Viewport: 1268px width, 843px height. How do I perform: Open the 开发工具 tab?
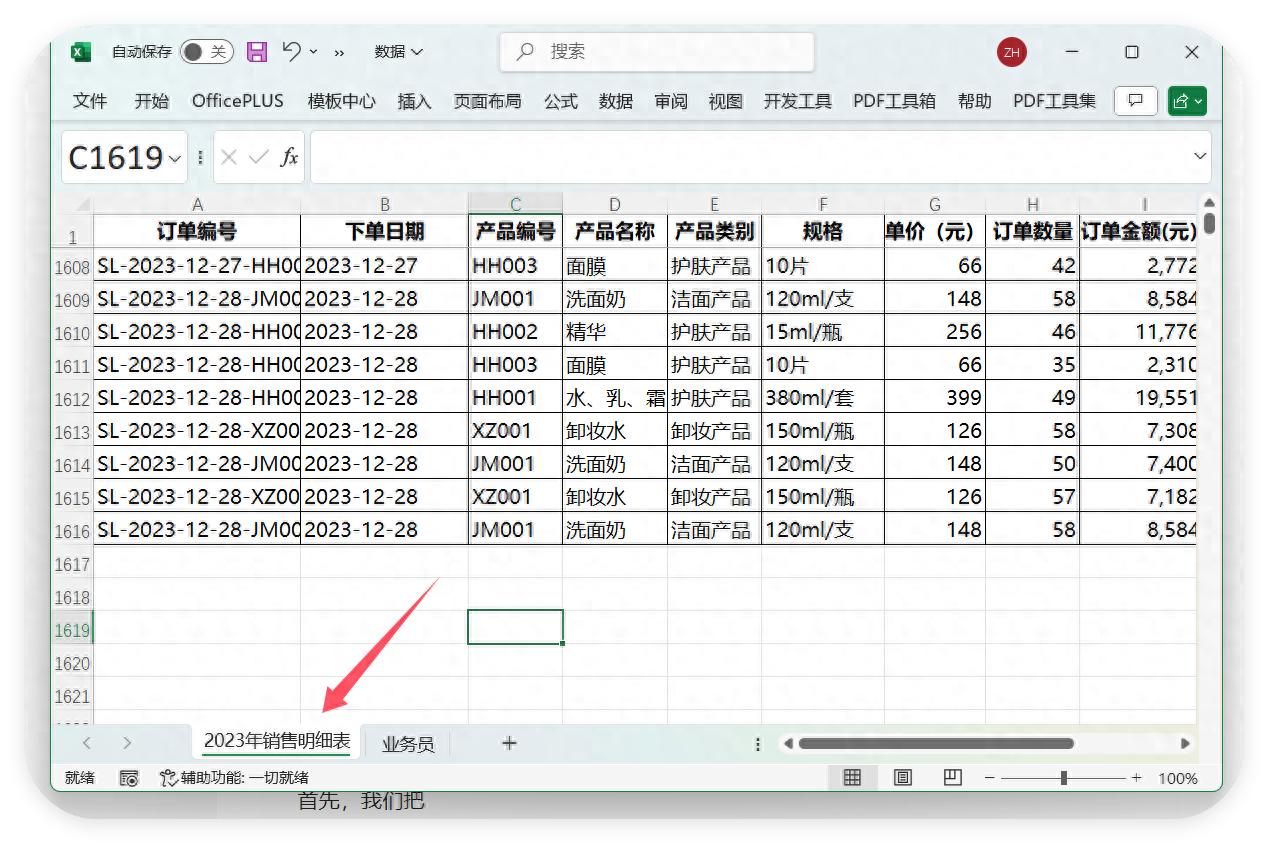(798, 101)
